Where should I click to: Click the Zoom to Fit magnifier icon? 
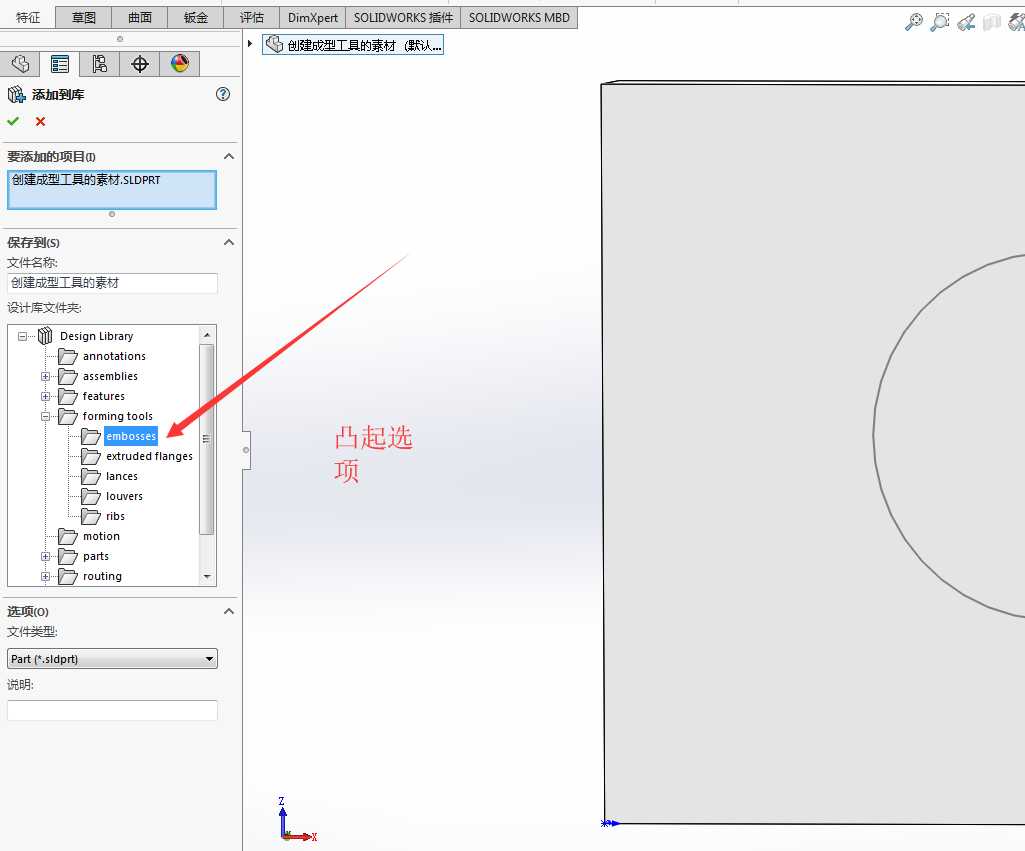click(913, 22)
